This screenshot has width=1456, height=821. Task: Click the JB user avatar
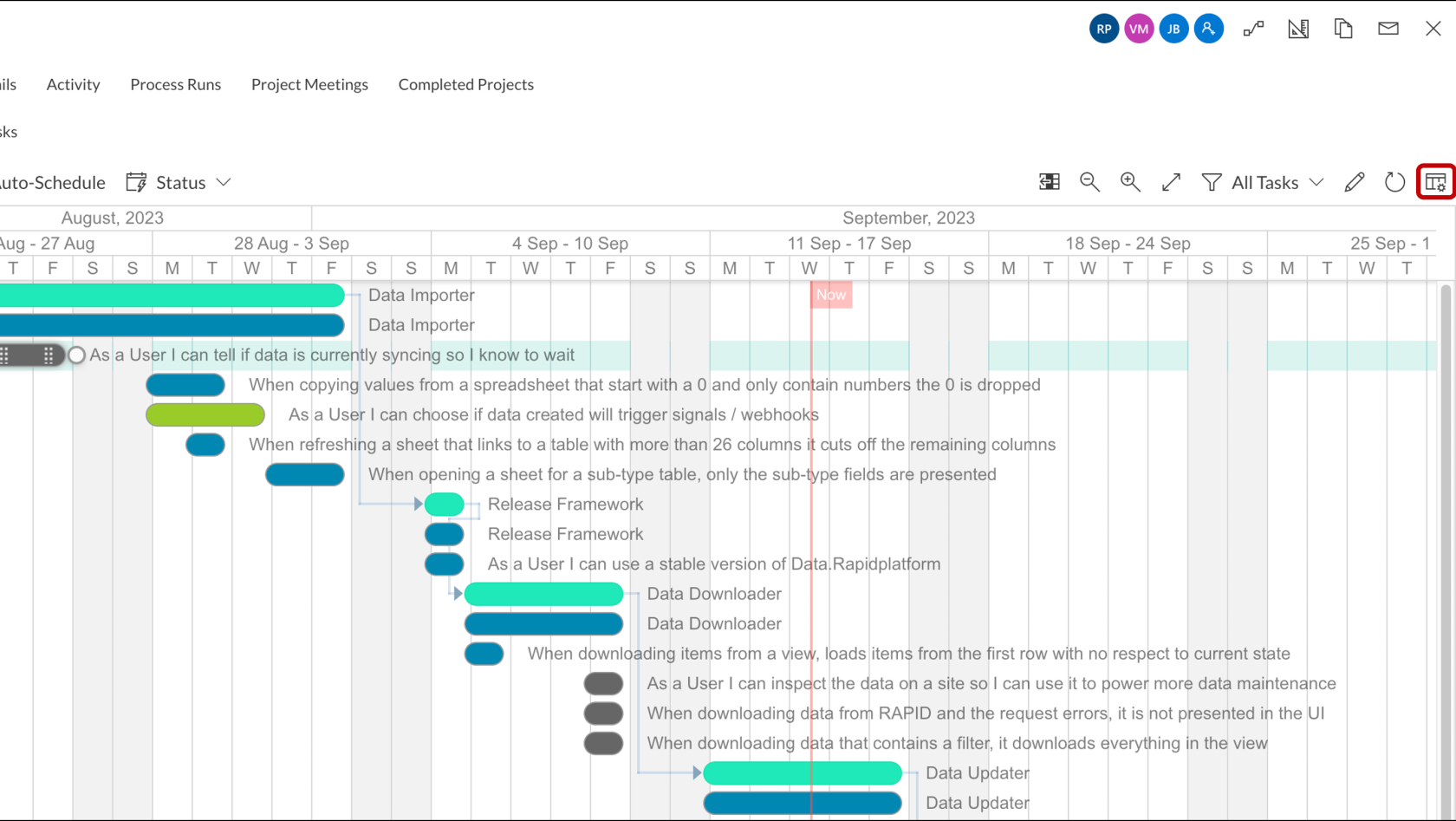pos(1173,29)
